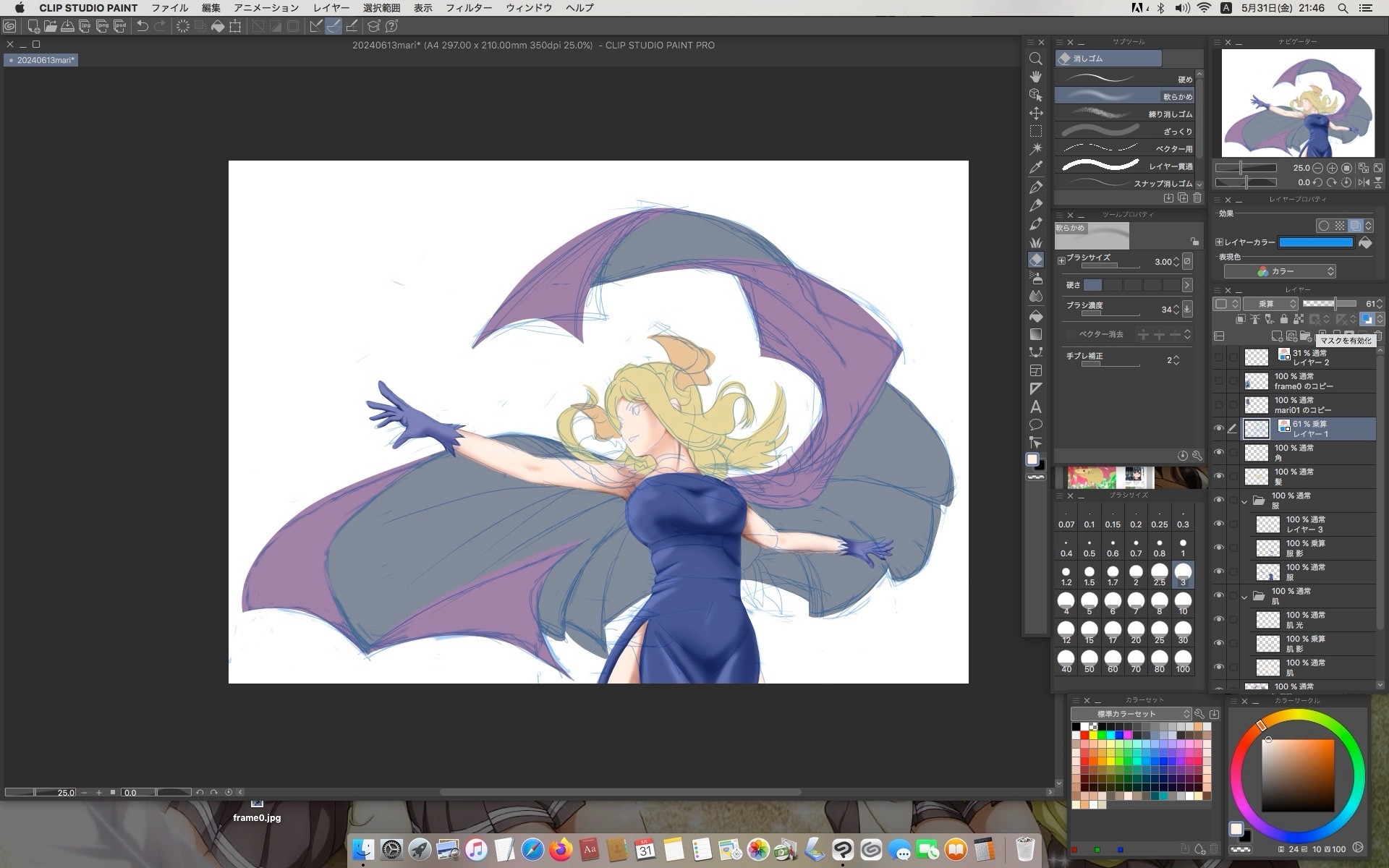
Task: Hide the 角 layer eye
Action: pos(1219,453)
